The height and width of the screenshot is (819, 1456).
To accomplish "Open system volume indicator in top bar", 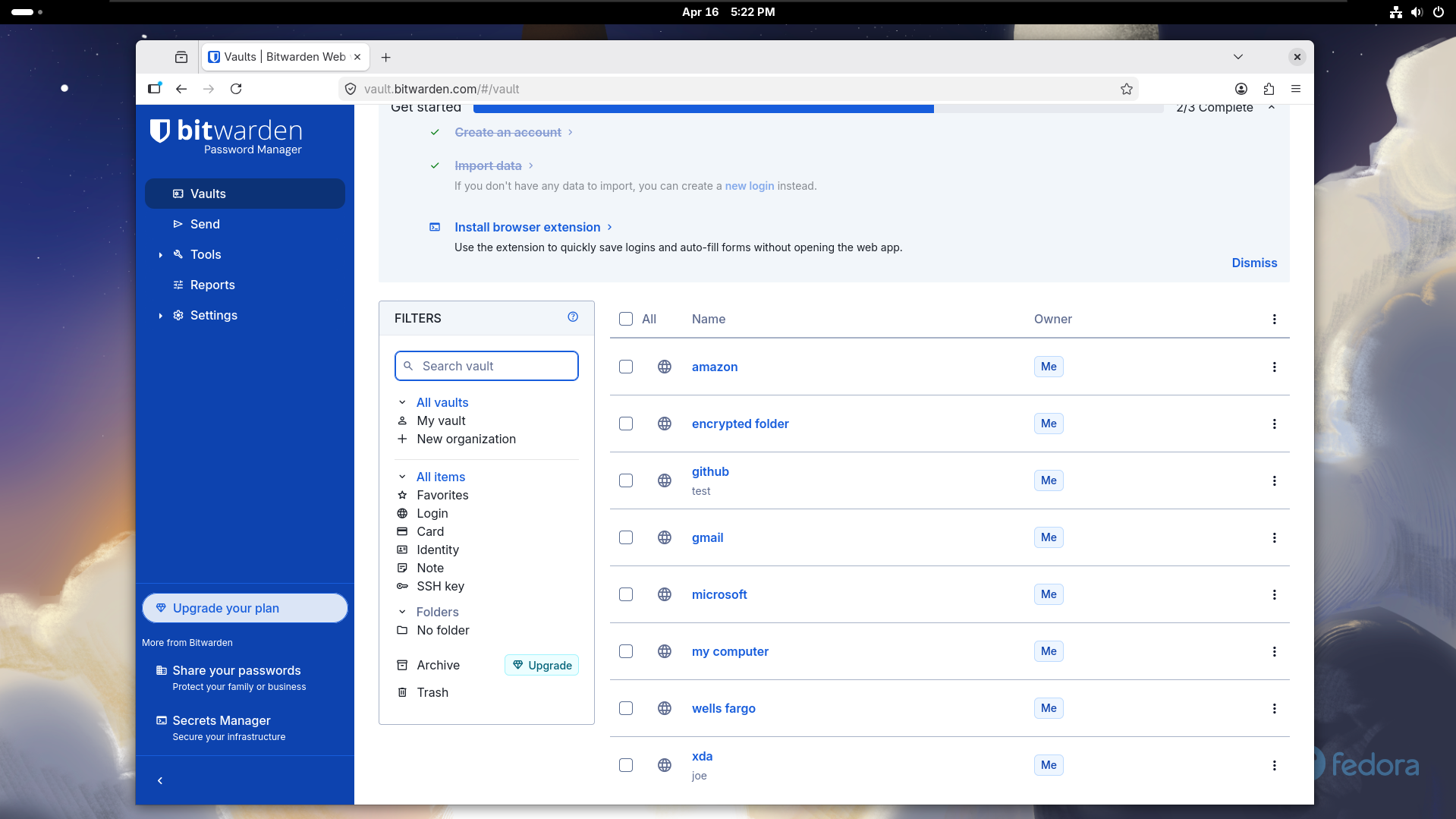I will point(1417,12).
